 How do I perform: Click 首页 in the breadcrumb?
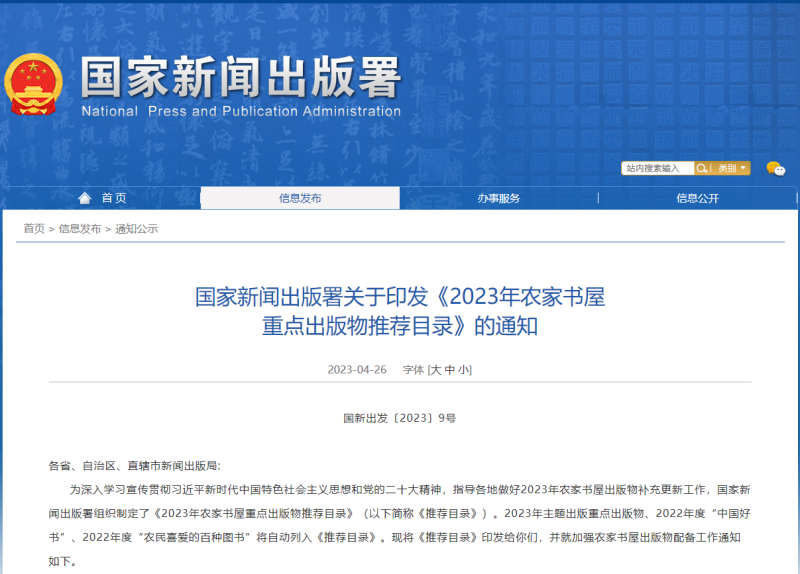tap(34, 229)
